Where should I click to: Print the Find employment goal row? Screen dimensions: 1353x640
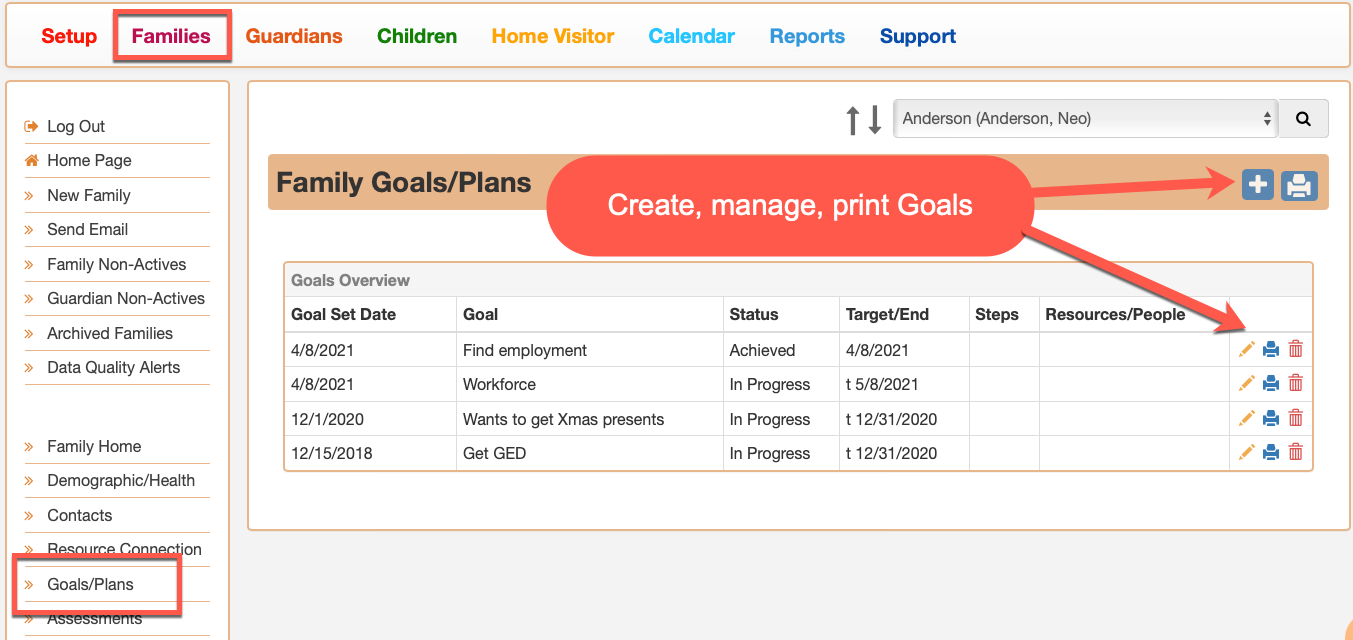coord(1271,349)
